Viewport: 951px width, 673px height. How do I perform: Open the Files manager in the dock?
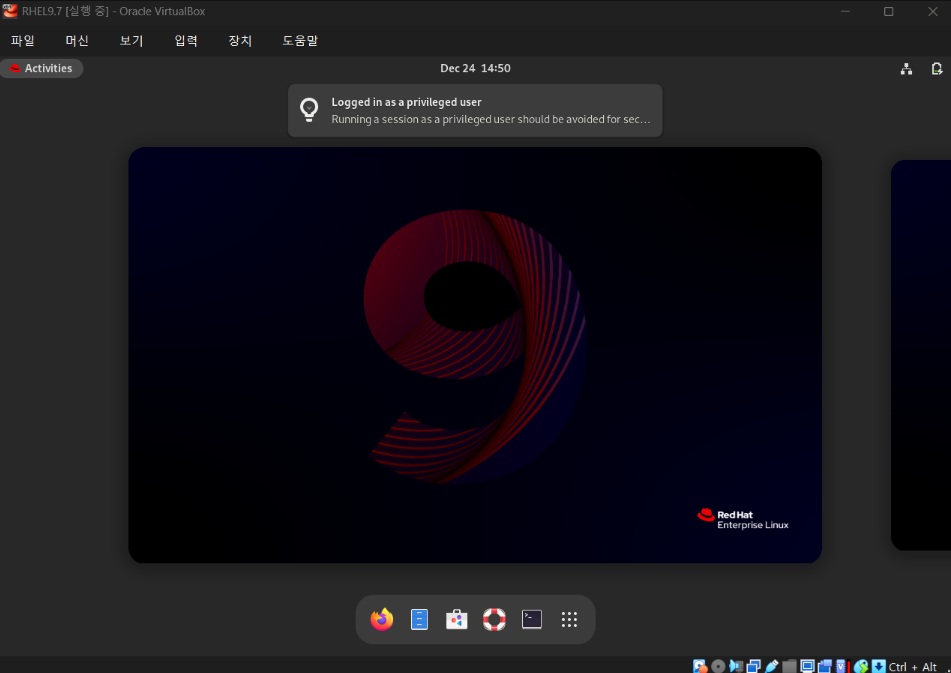pos(419,619)
